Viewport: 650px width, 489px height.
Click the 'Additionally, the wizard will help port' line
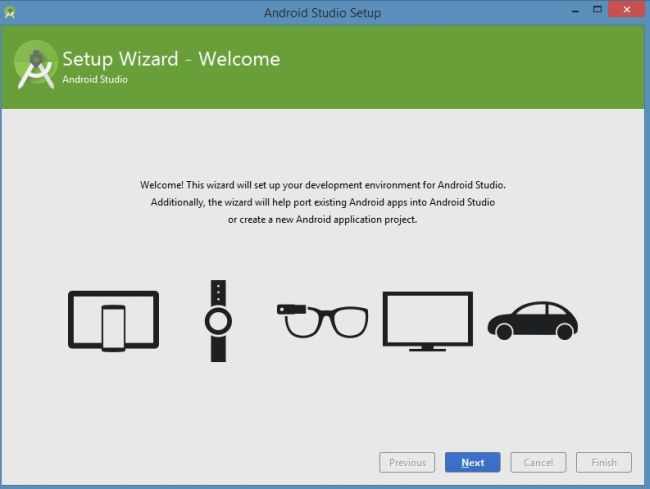(x=323, y=202)
